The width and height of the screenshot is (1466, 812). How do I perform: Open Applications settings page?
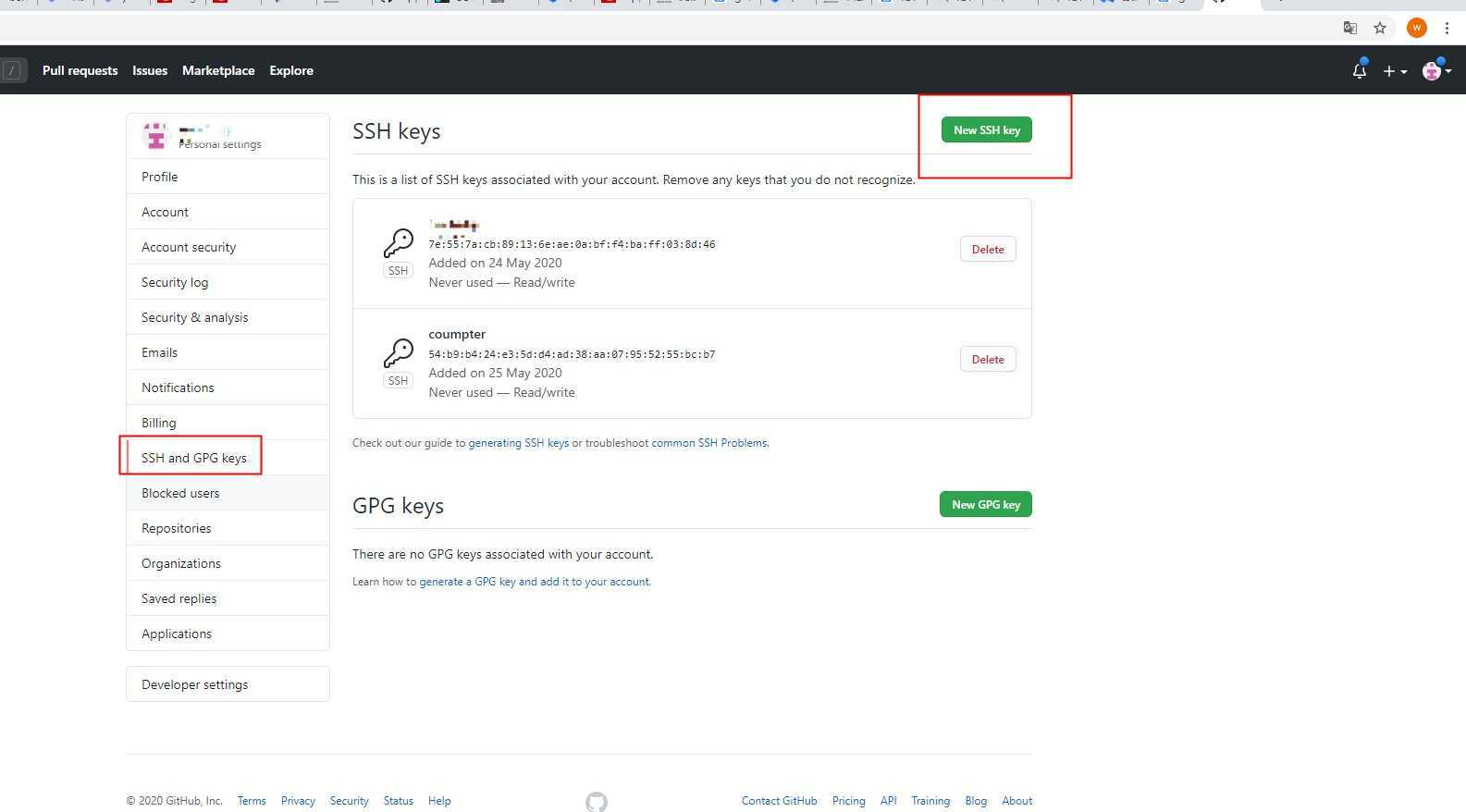point(228,634)
